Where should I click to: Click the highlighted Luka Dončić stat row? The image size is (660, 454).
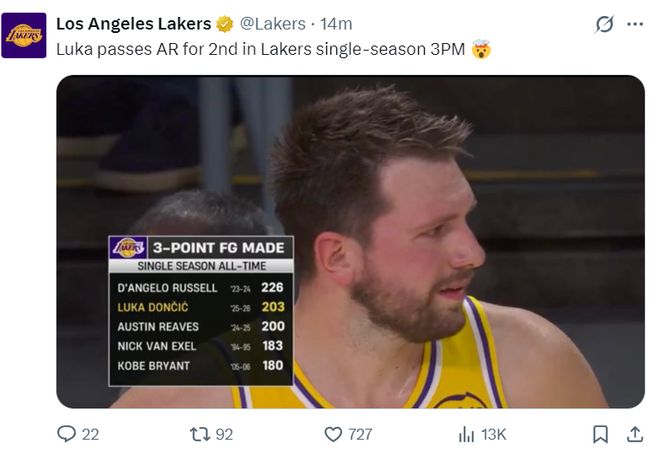pyautogui.click(x=200, y=307)
